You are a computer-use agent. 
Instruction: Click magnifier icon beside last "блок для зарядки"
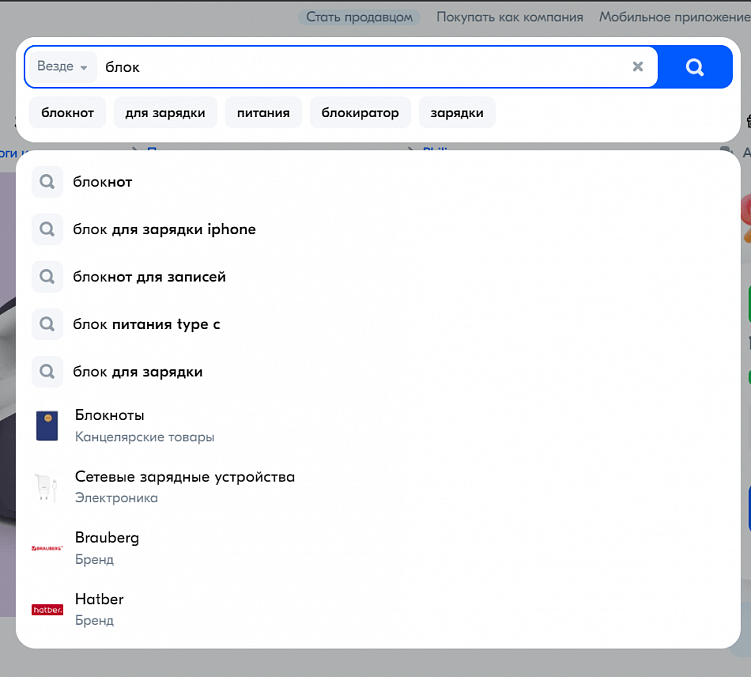pos(47,372)
